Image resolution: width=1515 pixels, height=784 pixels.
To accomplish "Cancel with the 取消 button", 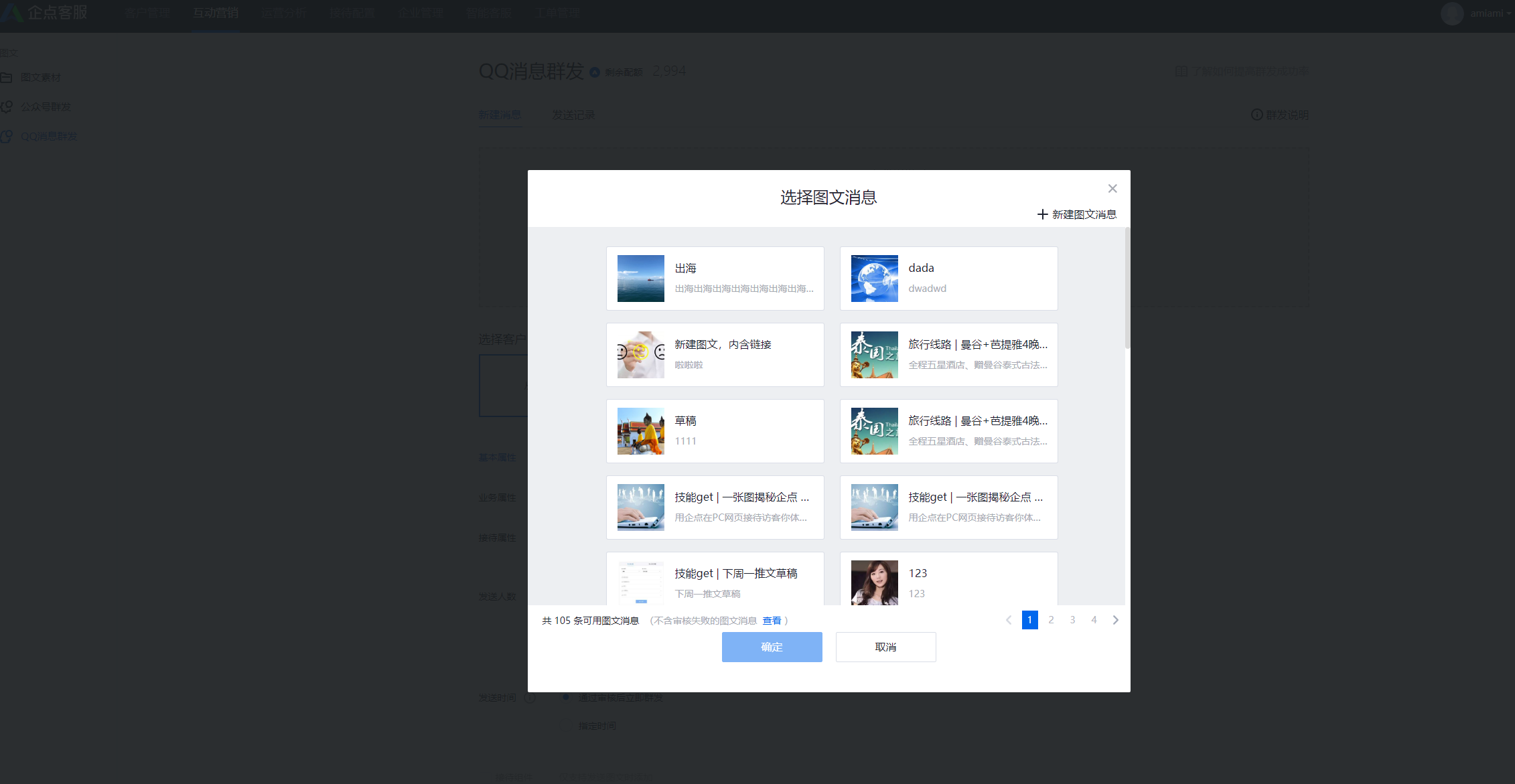I will 885,647.
